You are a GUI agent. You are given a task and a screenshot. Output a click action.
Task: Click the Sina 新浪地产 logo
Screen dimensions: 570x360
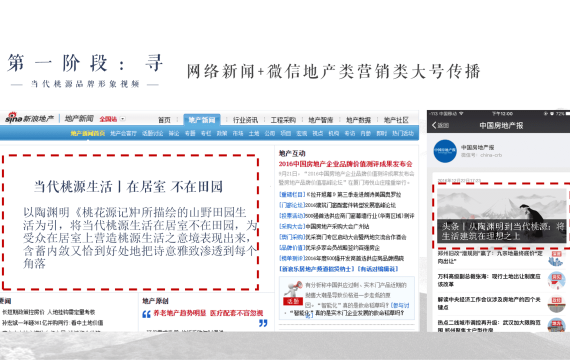point(29,118)
